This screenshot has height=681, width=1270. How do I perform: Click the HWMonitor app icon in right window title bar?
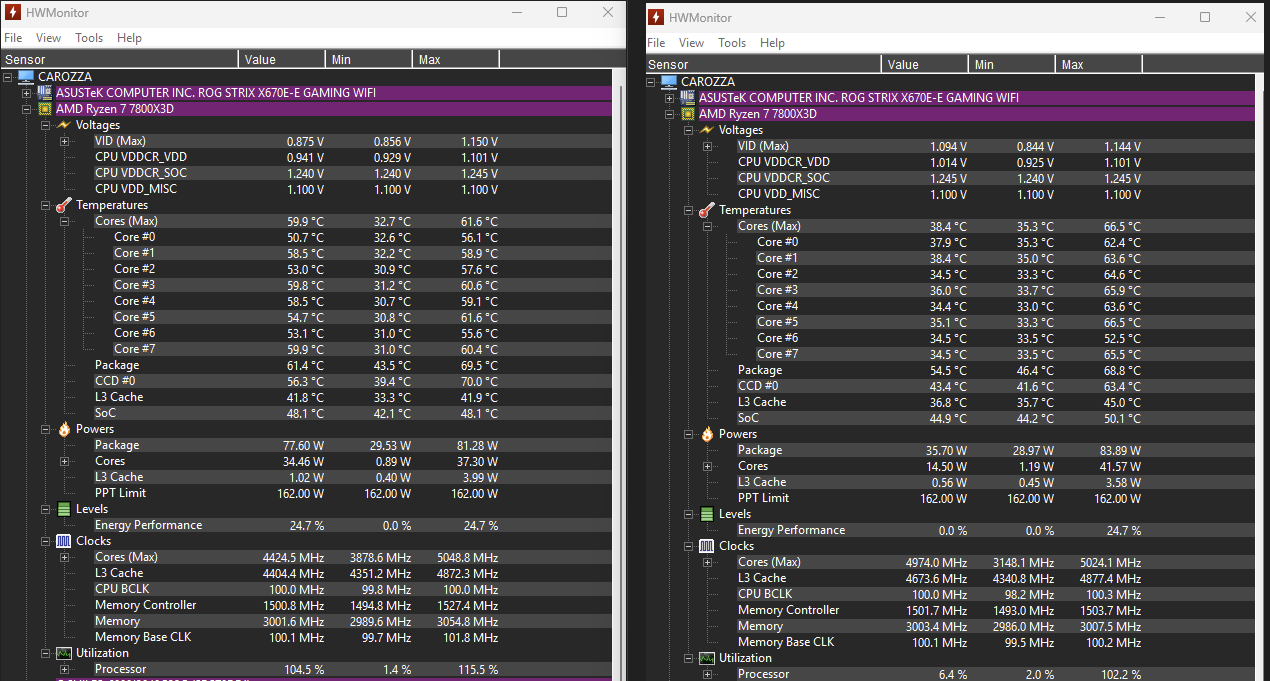(x=656, y=17)
